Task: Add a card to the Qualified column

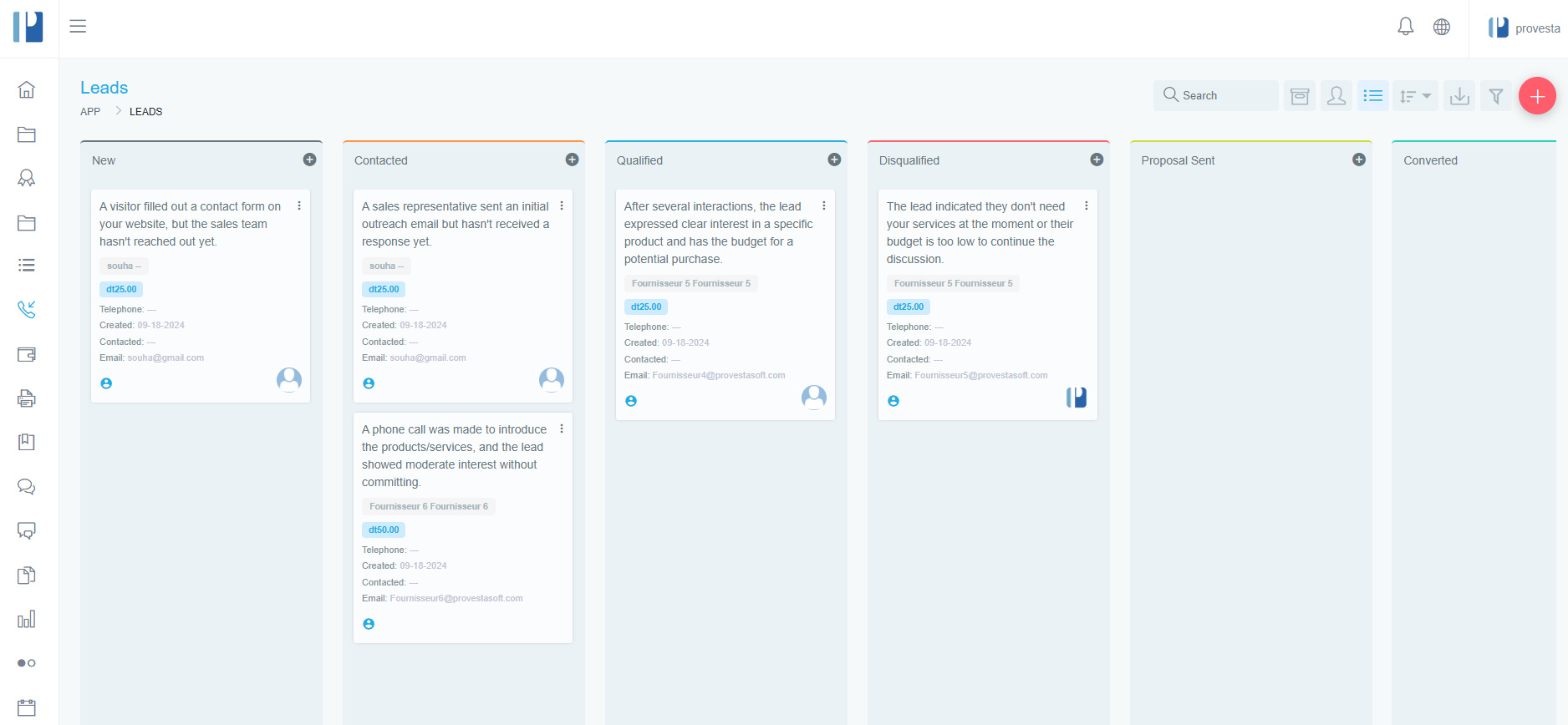Action: [834, 160]
